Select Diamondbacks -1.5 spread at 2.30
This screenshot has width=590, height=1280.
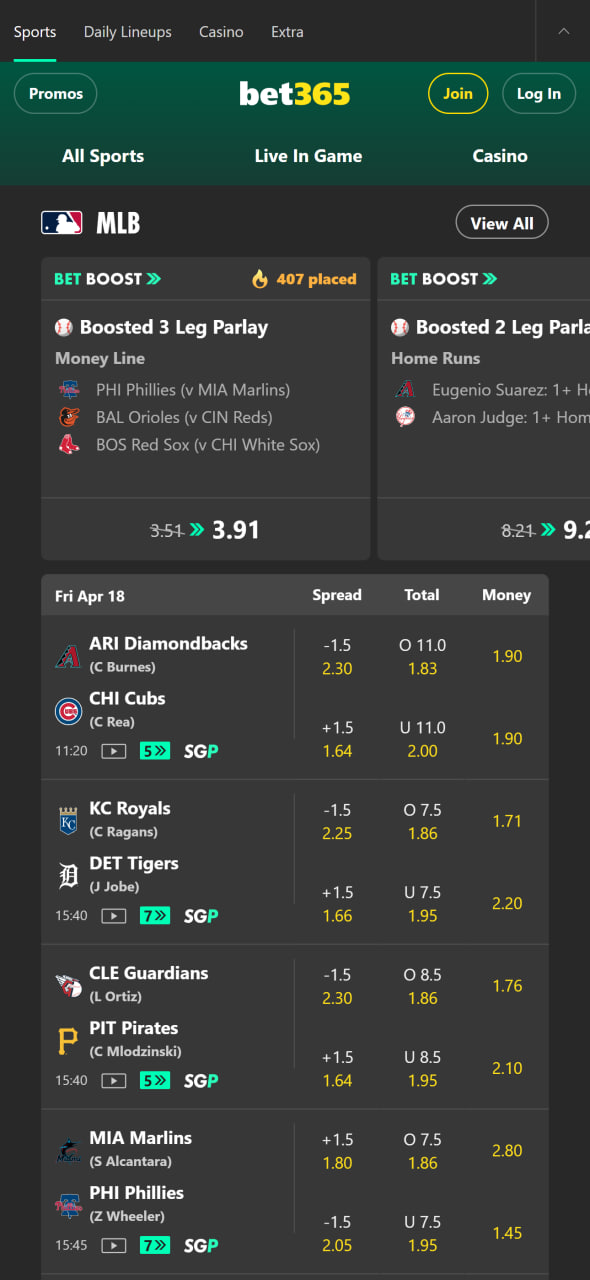(x=337, y=657)
